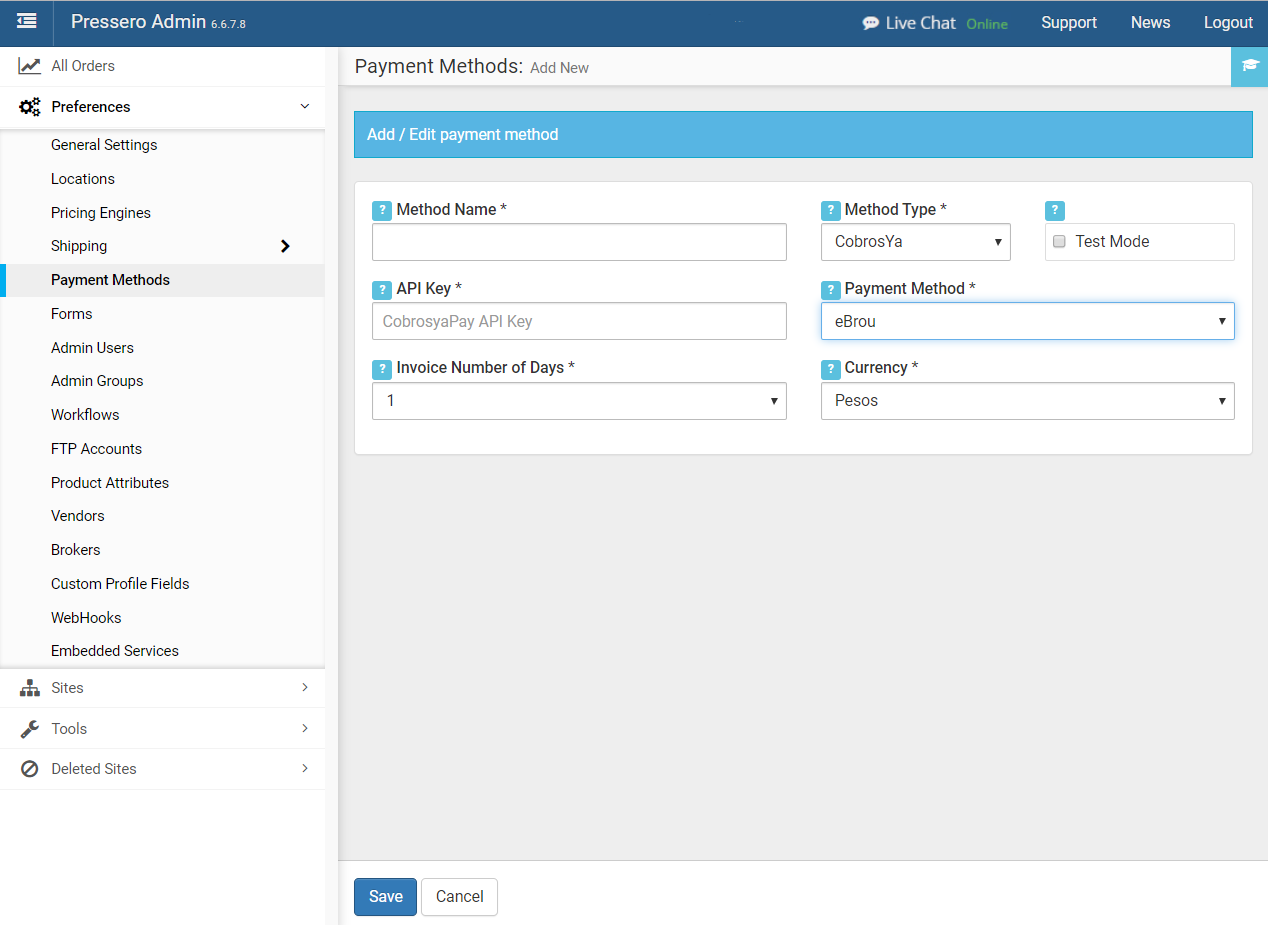Click the Online status text
The width and height of the screenshot is (1268, 925).
[x=987, y=24]
